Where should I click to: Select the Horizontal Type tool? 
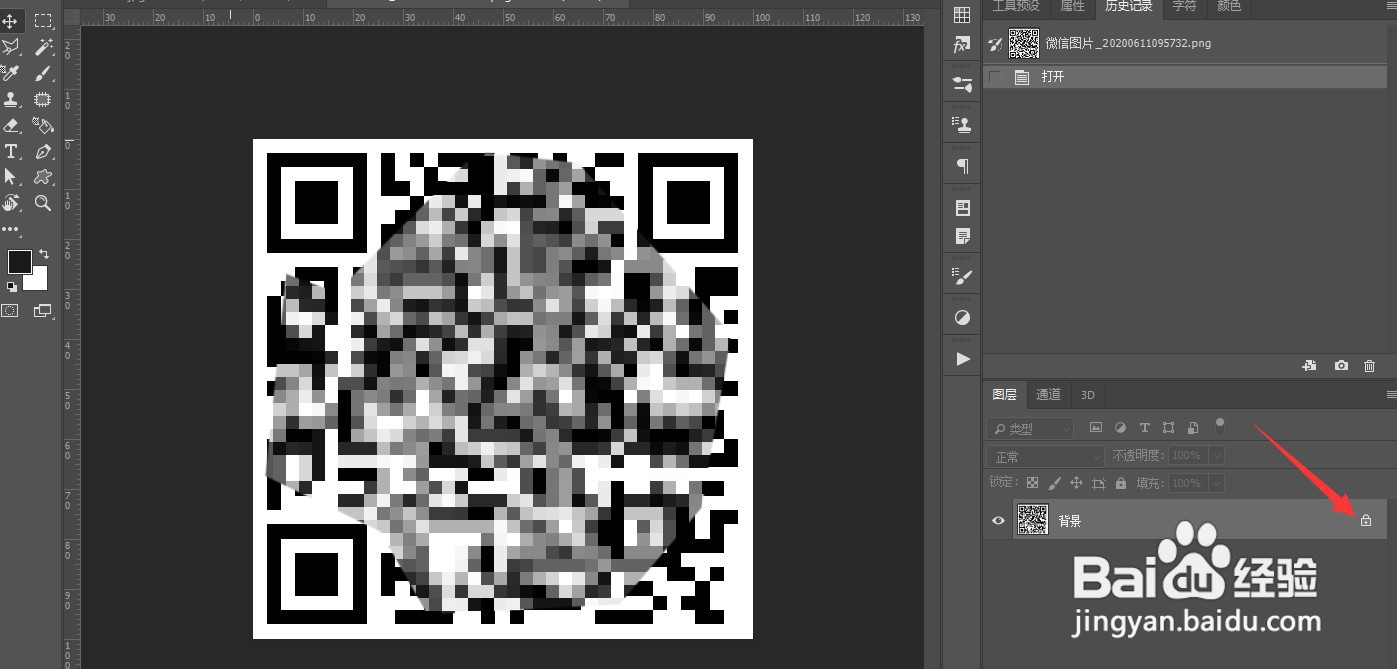click(11, 151)
